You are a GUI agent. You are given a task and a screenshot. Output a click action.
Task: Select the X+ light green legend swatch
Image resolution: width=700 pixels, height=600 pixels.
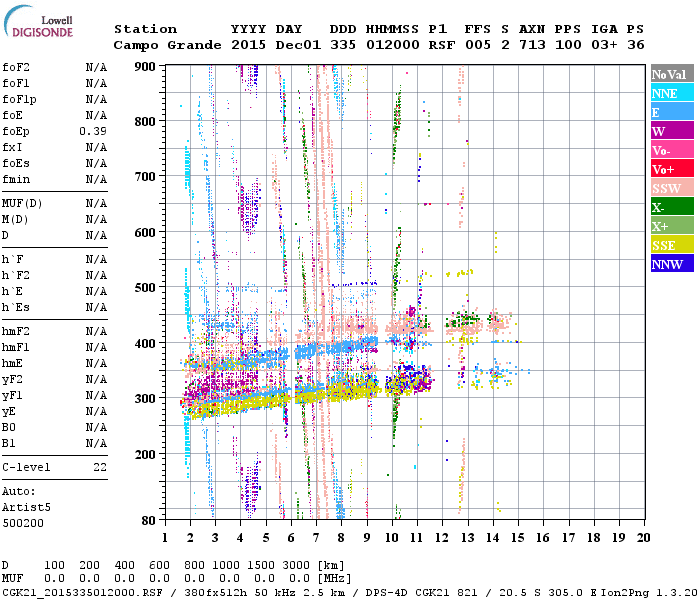tap(672, 225)
